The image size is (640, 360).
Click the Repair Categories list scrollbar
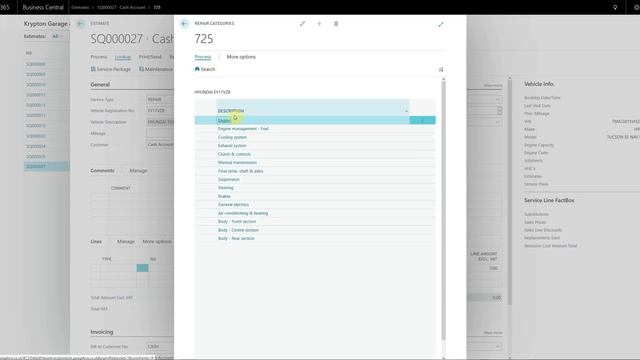tap(444, 210)
